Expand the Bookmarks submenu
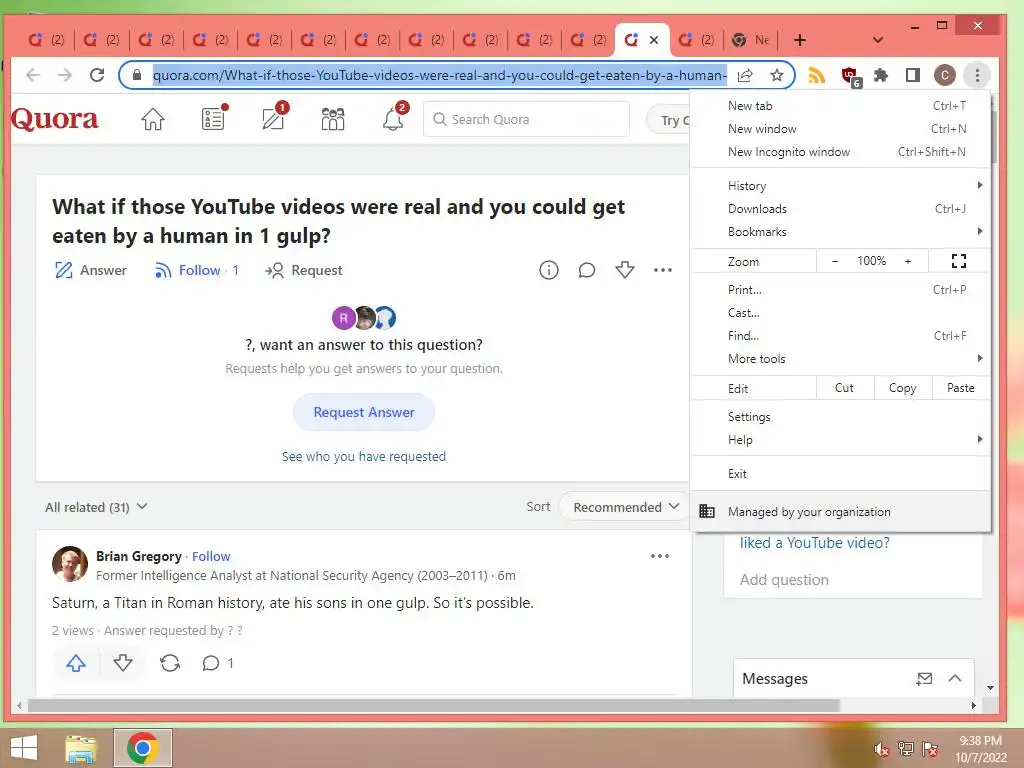This screenshot has height=768, width=1024. coord(840,232)
